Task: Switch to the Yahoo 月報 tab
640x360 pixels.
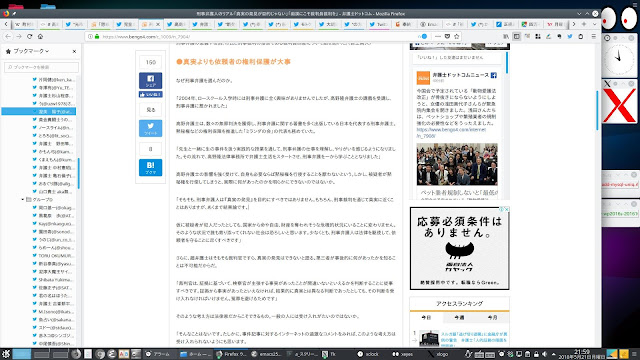Action: tap(556, 24)
